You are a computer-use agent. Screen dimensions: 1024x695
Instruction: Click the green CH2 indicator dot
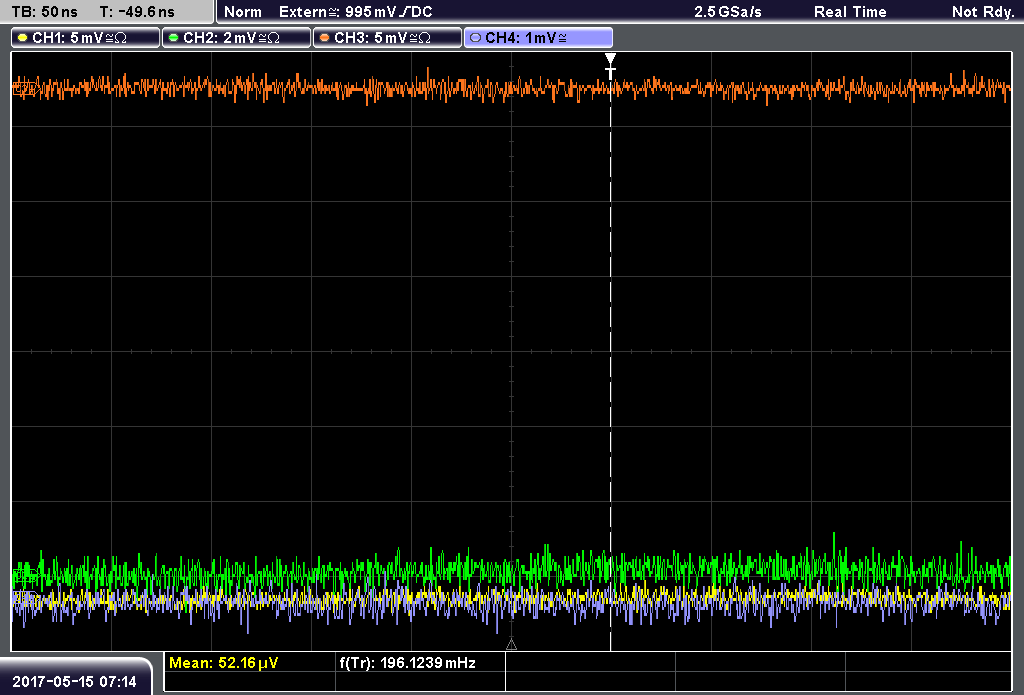click(x=173, y=38)
